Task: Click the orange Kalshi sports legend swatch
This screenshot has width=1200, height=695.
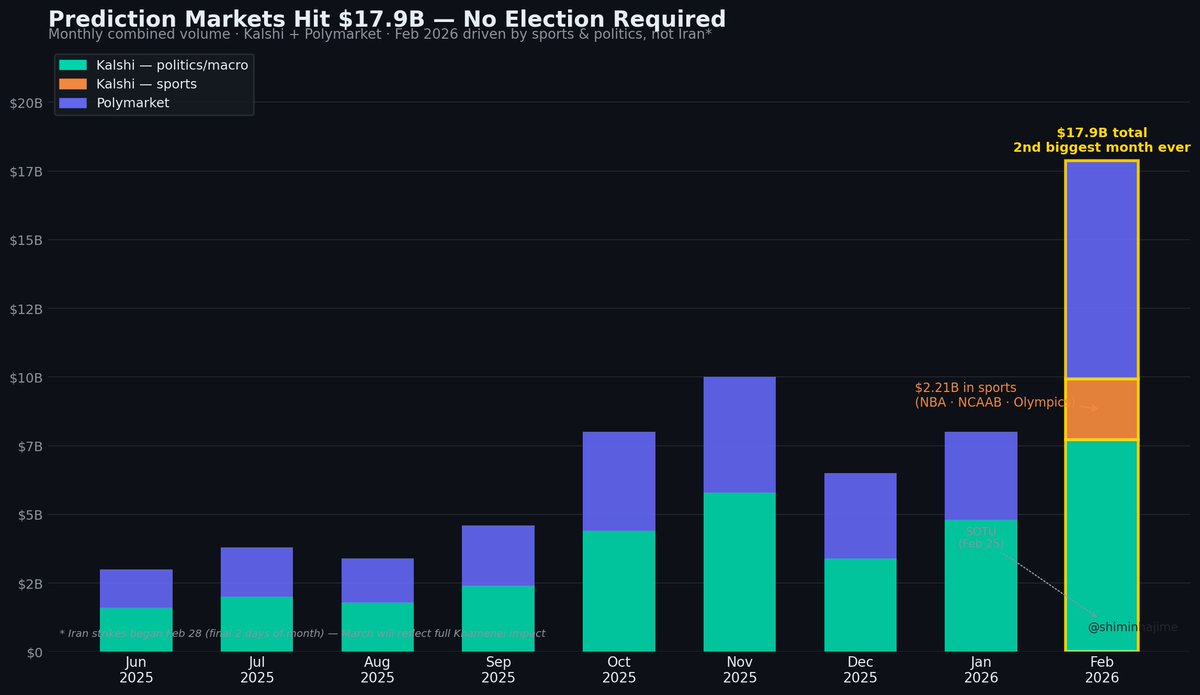Action: 73,84
